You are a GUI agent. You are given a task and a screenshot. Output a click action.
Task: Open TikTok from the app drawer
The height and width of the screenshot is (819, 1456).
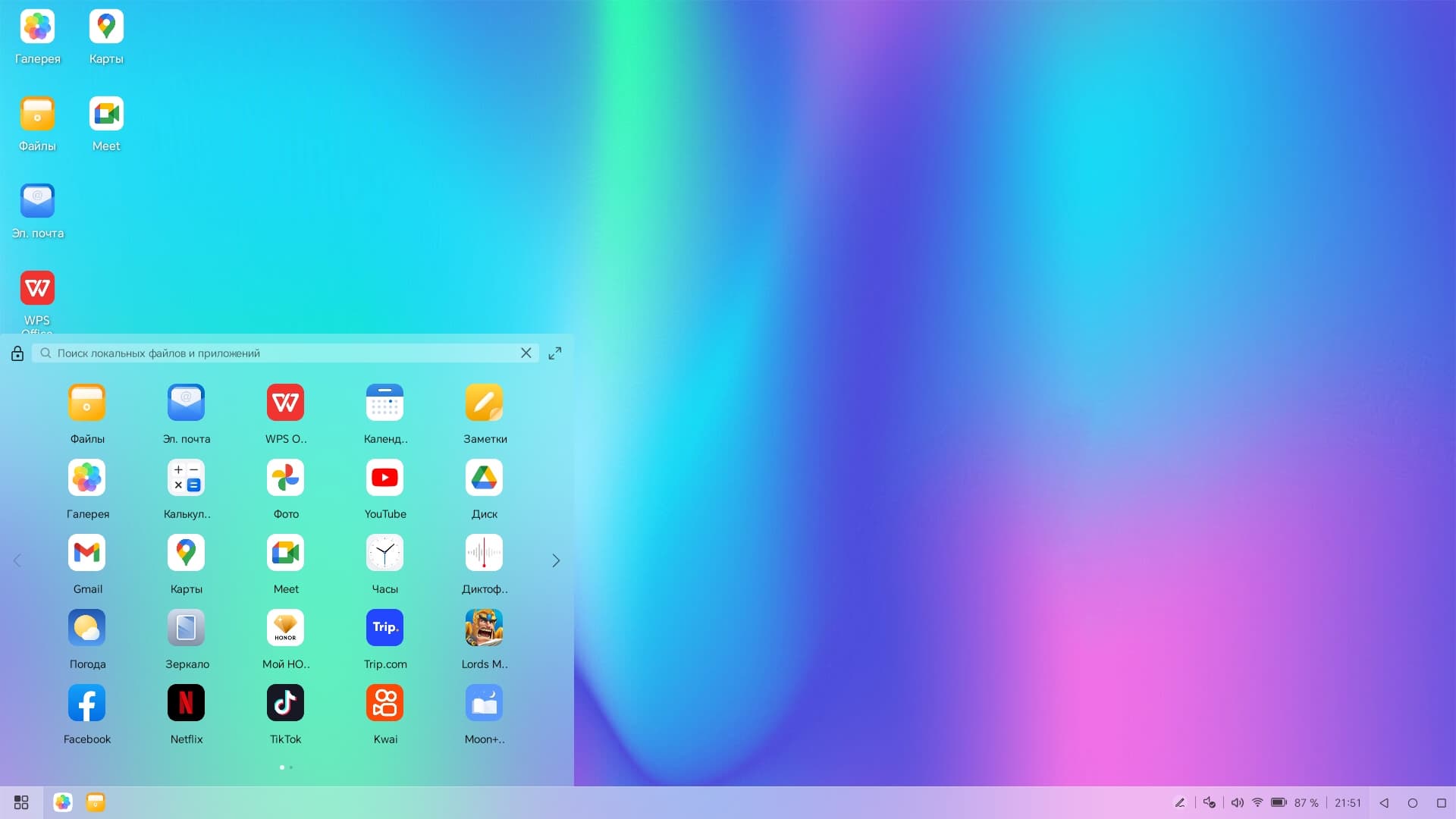[x=285, y=703]
